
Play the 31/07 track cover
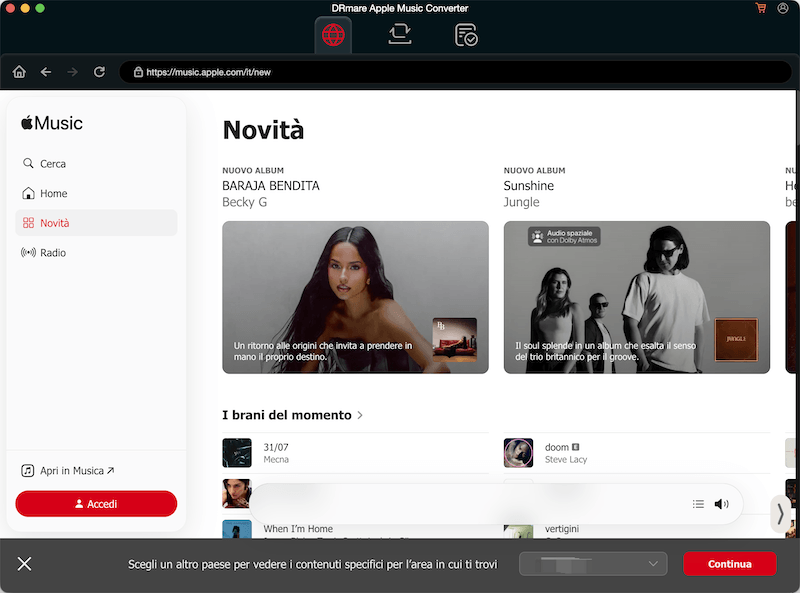click(237, 453)
